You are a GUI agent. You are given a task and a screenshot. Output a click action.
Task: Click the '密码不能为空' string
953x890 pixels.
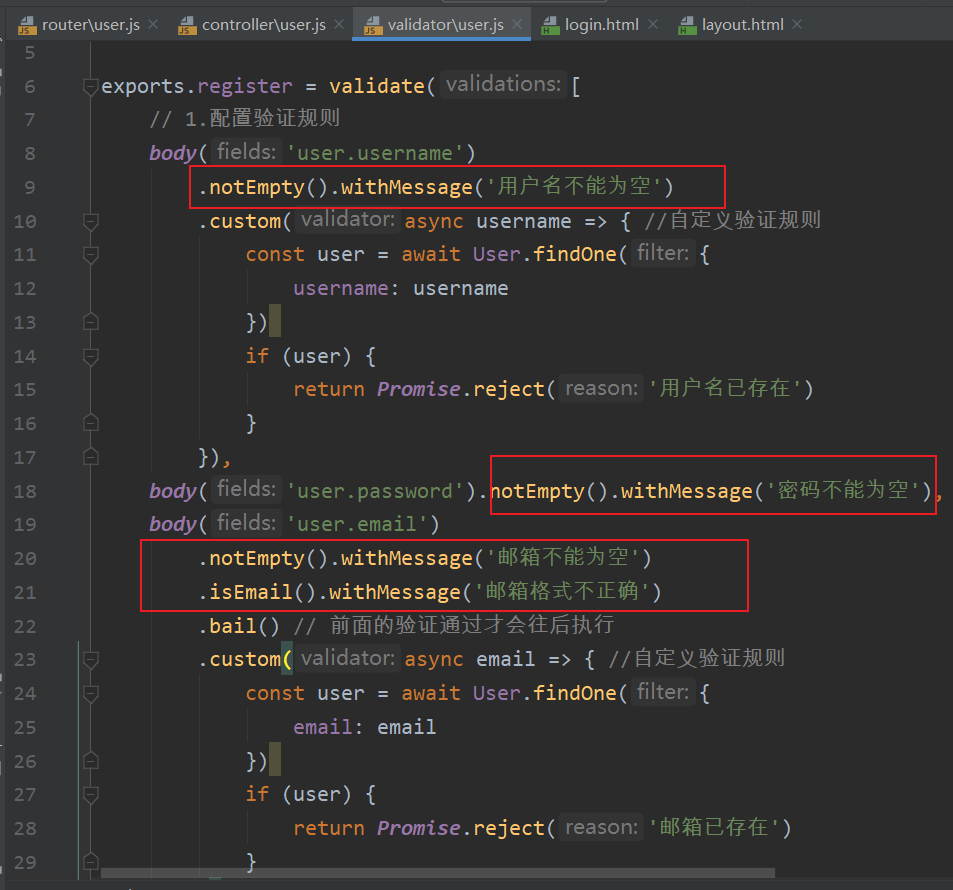(x=843, y=490)
